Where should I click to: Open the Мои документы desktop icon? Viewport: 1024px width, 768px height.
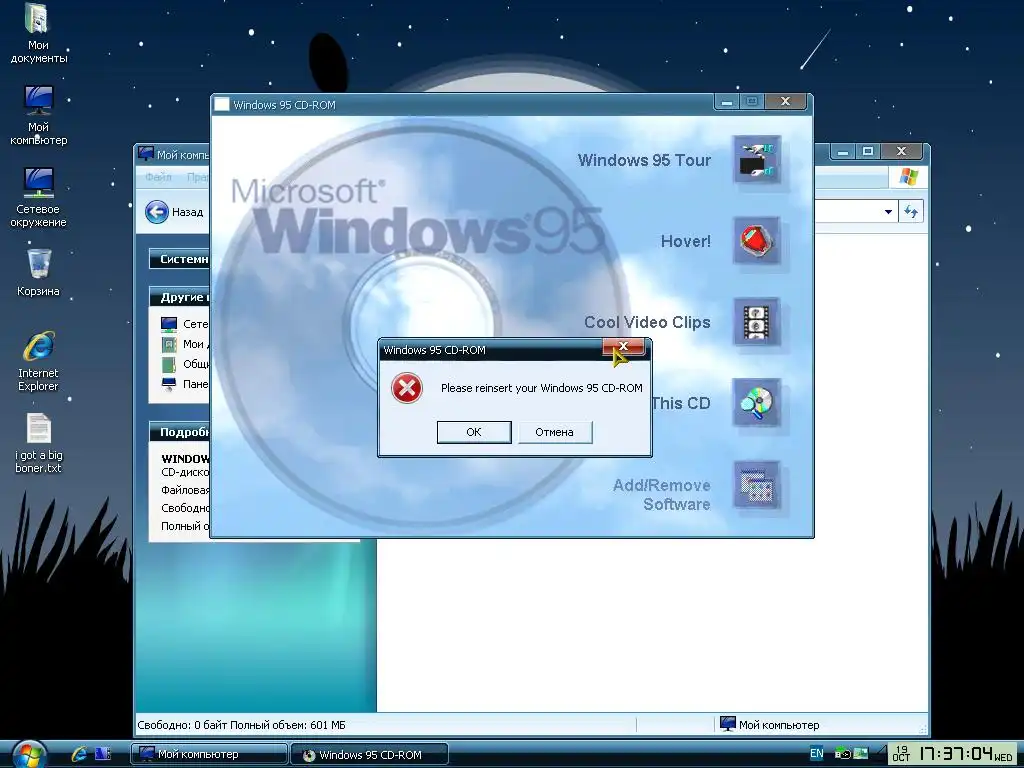38,33
